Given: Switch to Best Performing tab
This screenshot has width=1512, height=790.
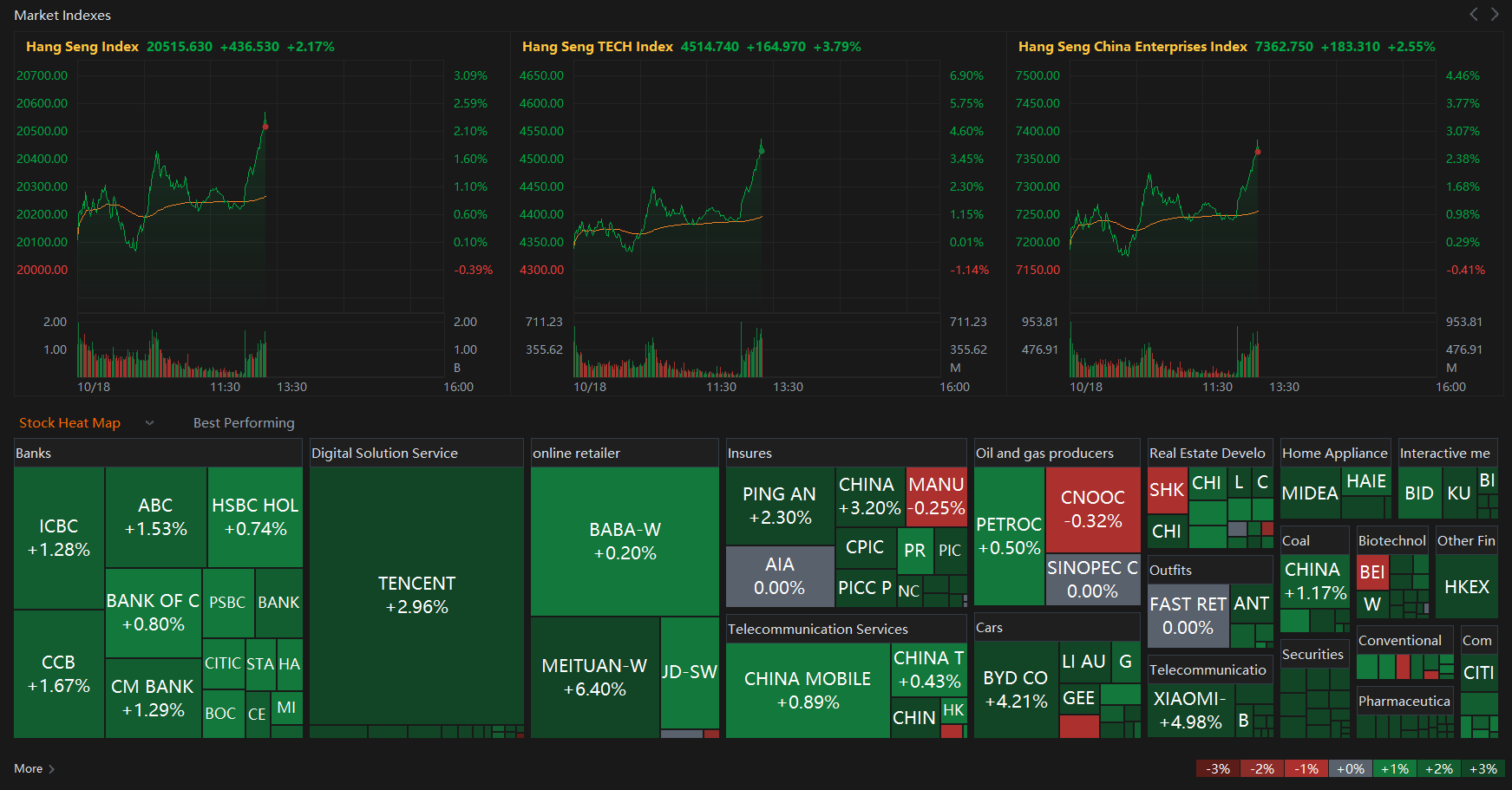Looking at the screenshot, I should pos(244,423).
